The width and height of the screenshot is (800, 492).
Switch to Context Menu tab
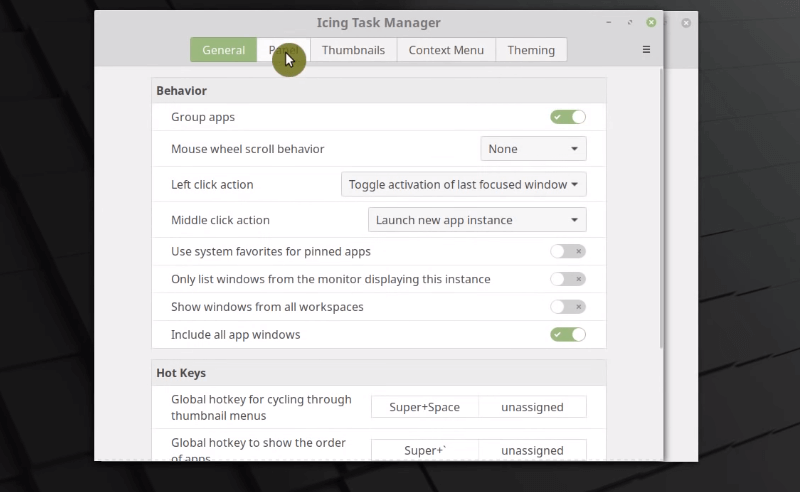[446, 50]
